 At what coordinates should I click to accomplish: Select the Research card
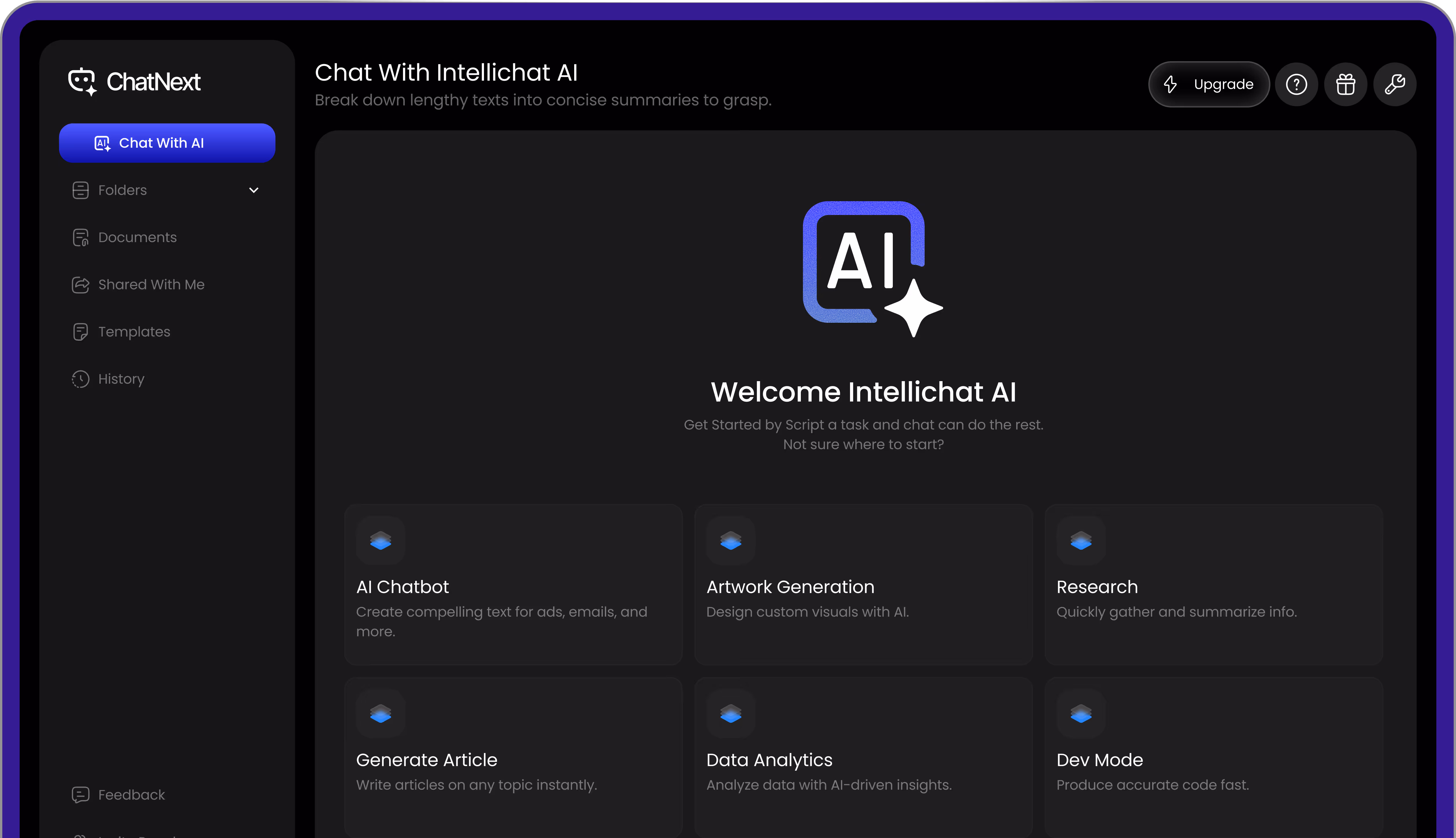click(x=1213, y=584)
